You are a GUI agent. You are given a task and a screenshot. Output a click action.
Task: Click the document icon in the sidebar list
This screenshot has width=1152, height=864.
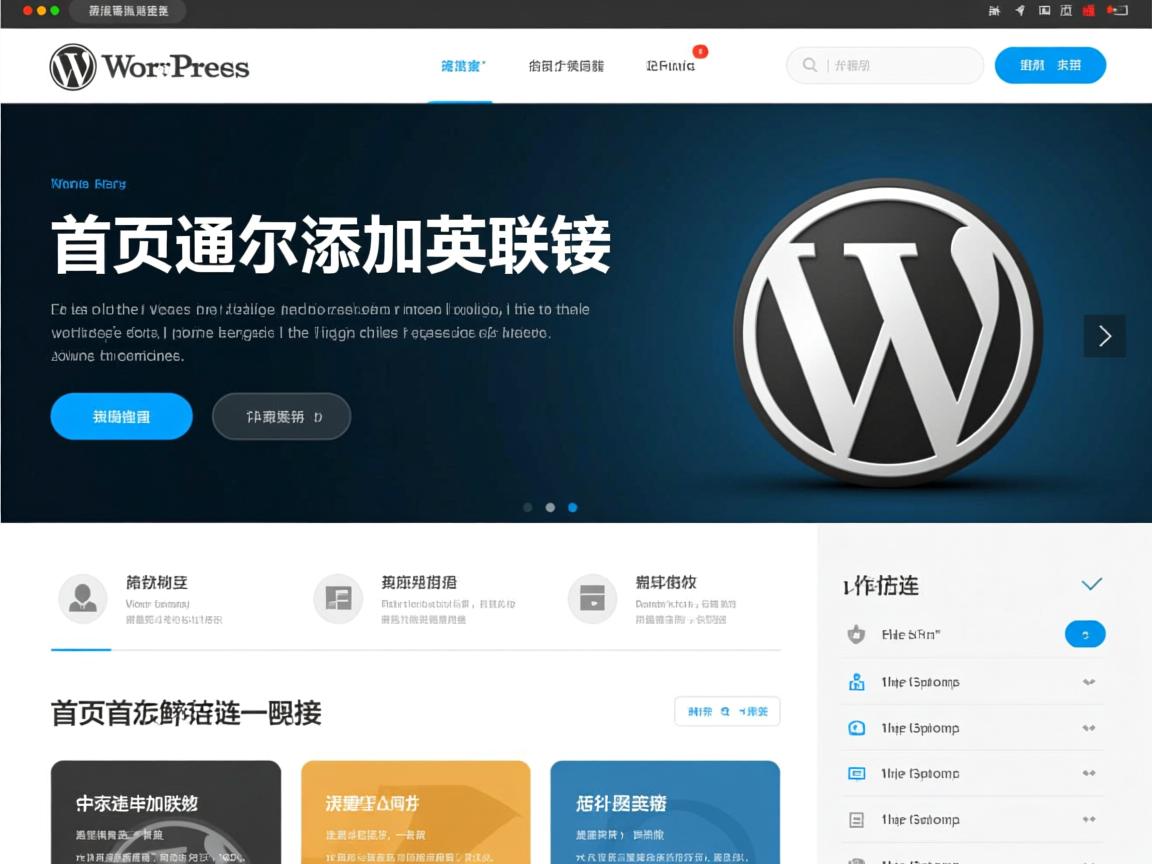(856, 820)
